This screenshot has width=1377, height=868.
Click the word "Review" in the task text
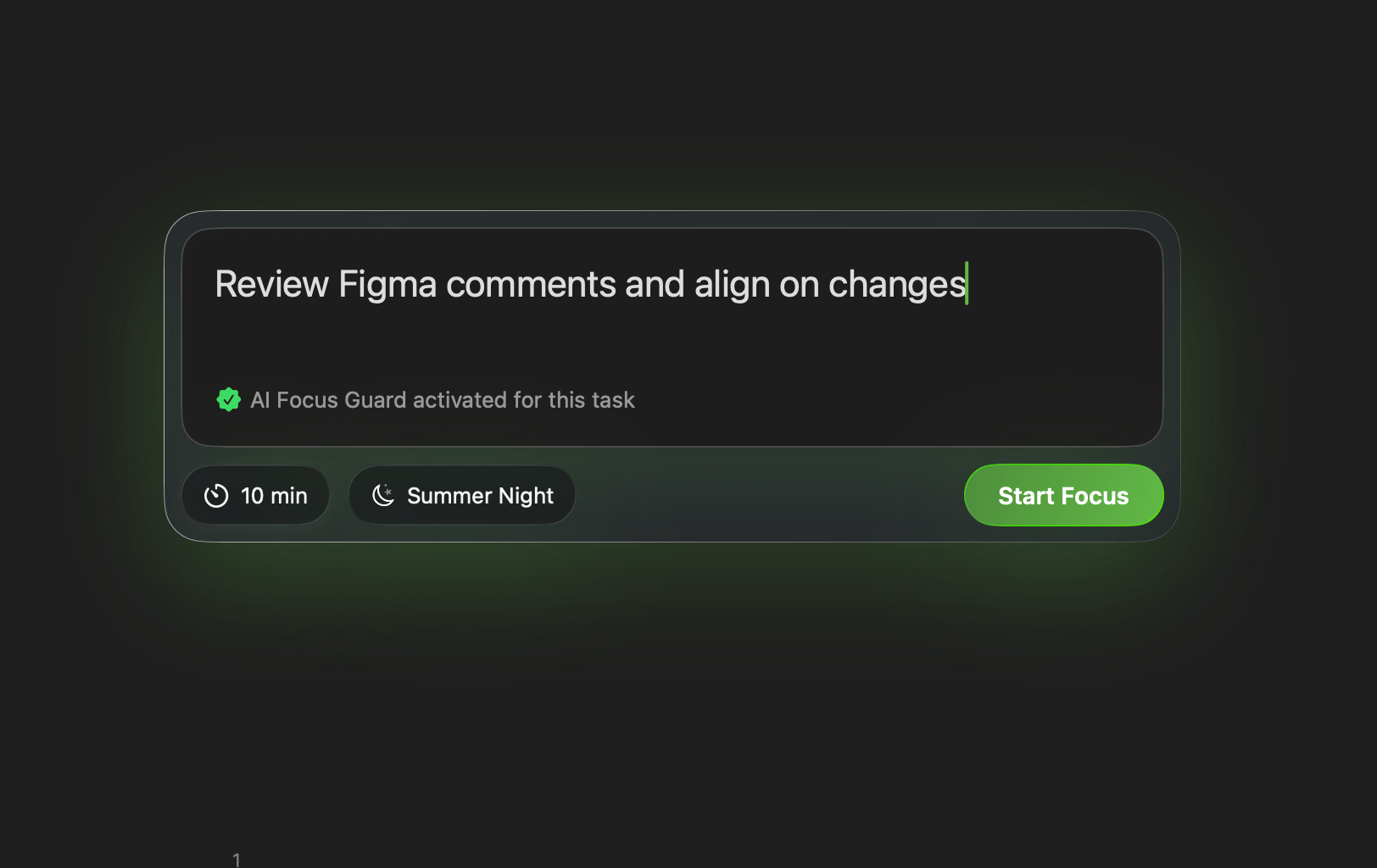(x=271, y=285)
